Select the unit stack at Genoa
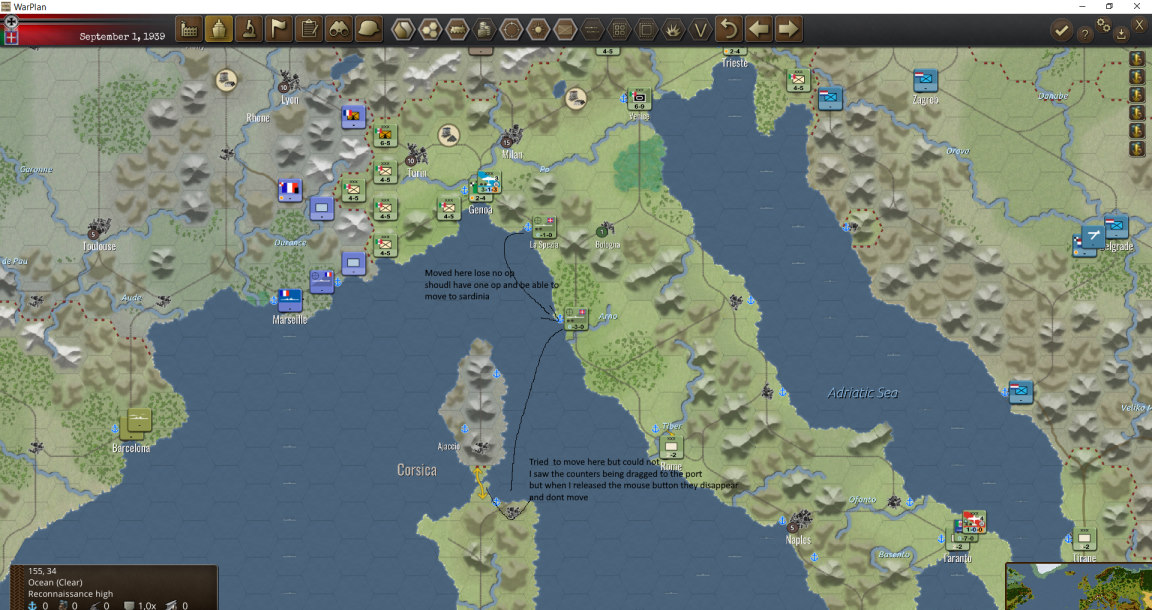This screenshot has height=610, width=1152. [483, 187]
